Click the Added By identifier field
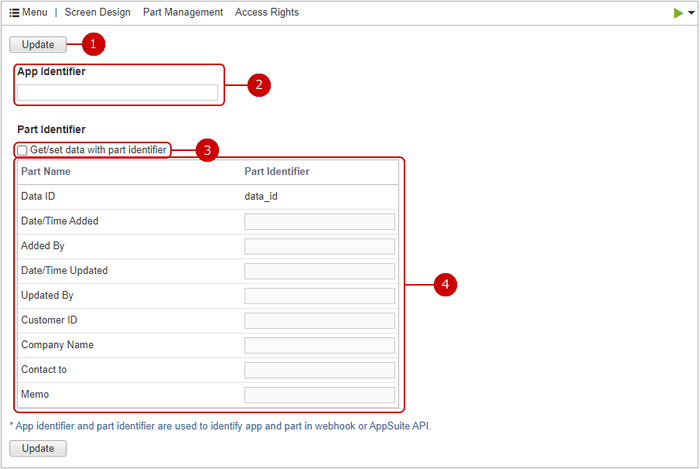Image resolution: width=700 pixels, height=469 pixels. 319,246
